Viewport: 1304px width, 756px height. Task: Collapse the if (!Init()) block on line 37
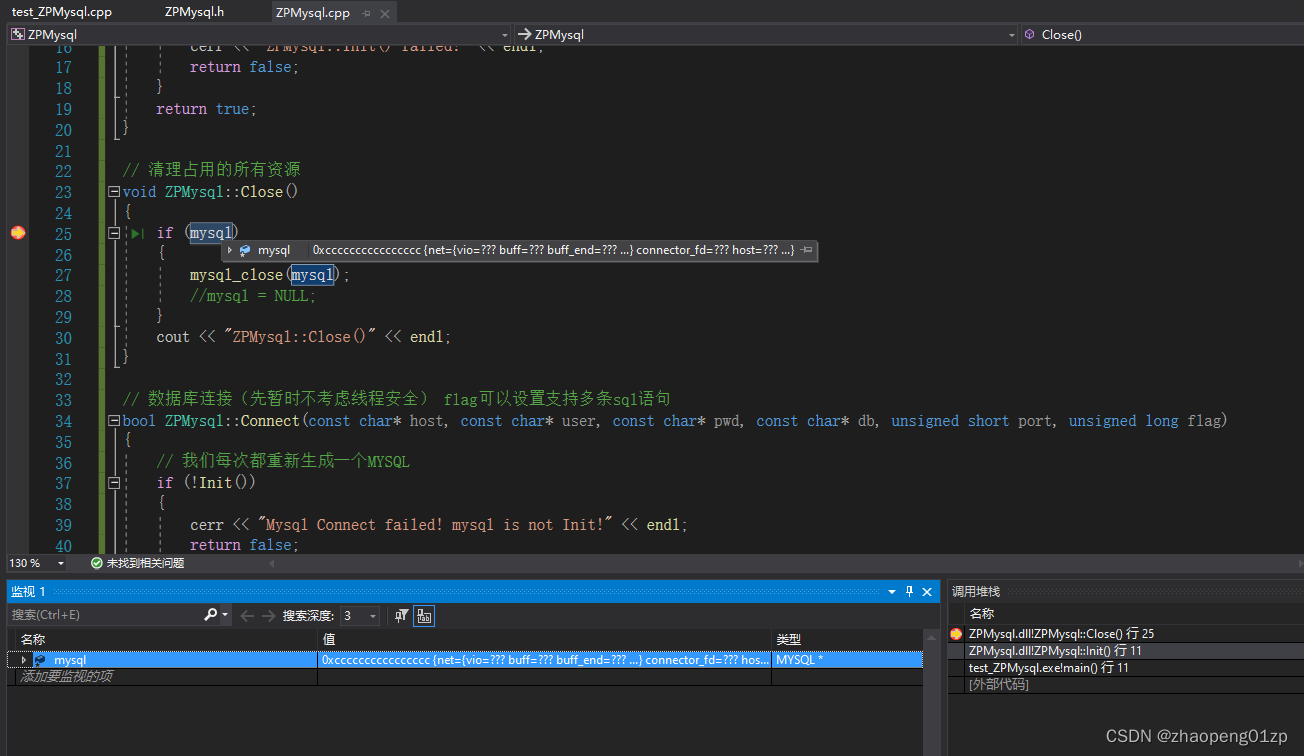(x=115, y=483)
